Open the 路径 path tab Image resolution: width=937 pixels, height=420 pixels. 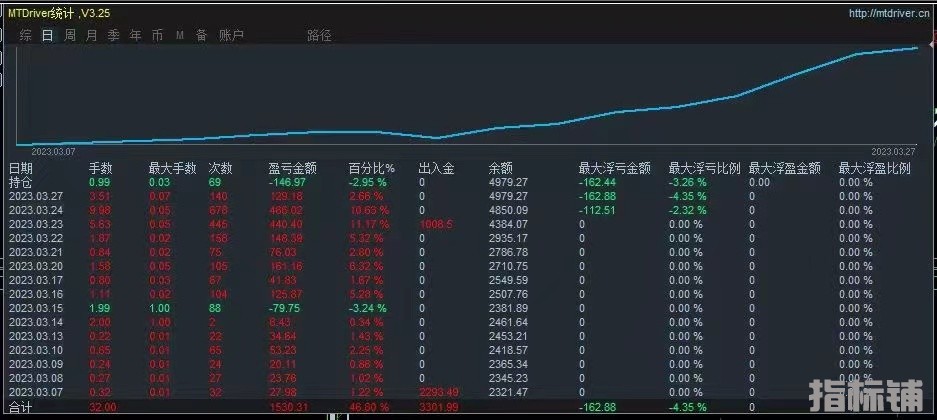[x=319, y=35]
